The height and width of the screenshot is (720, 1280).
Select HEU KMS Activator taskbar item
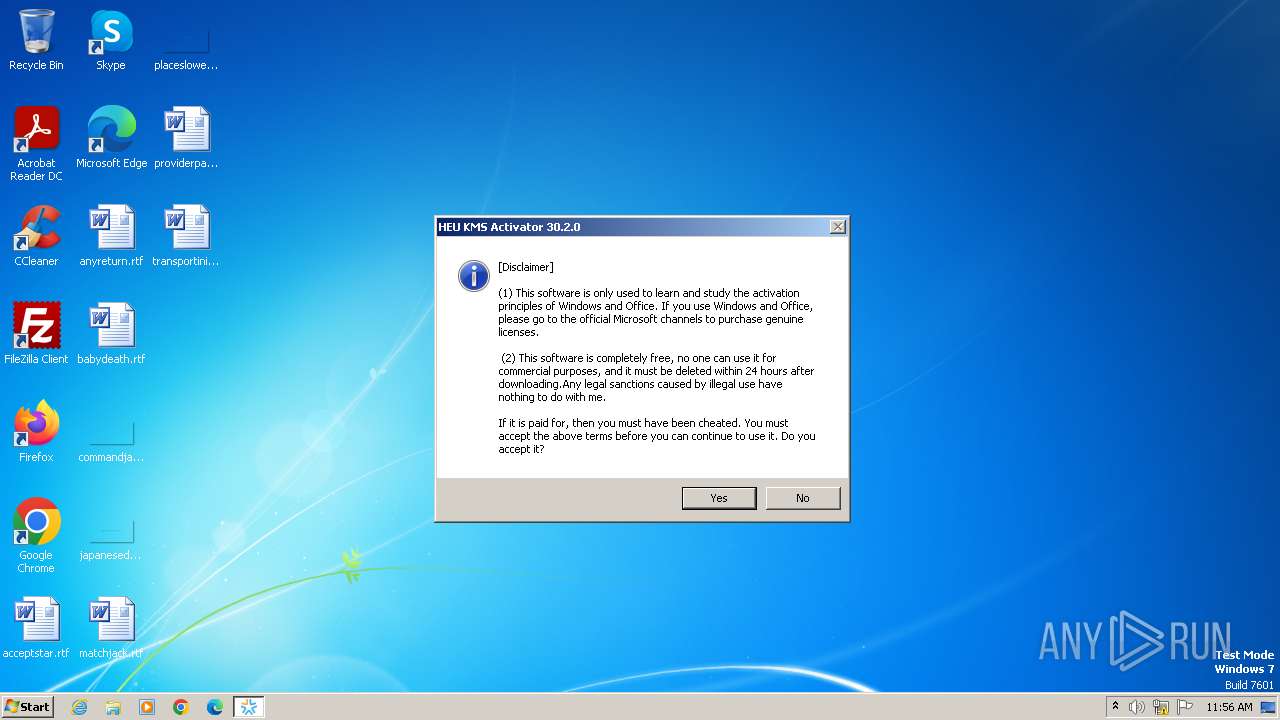tap(249, 707)
